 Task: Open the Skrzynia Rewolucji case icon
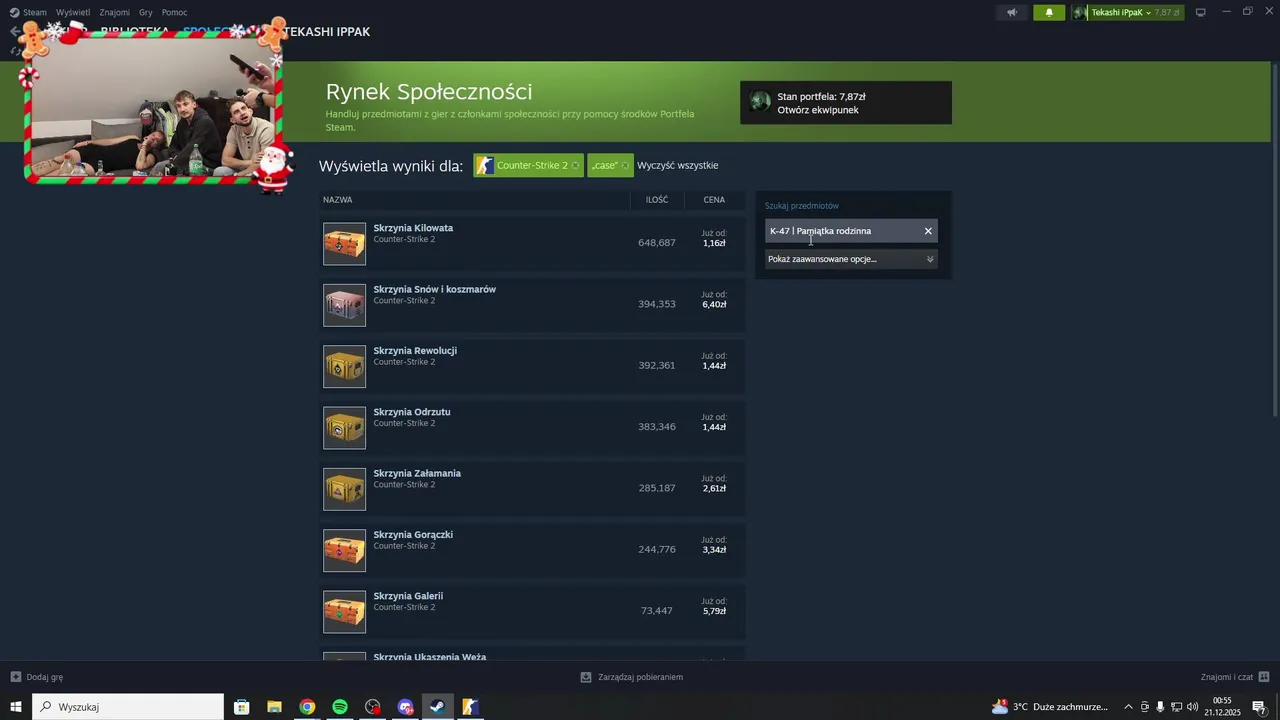(344, 366)
